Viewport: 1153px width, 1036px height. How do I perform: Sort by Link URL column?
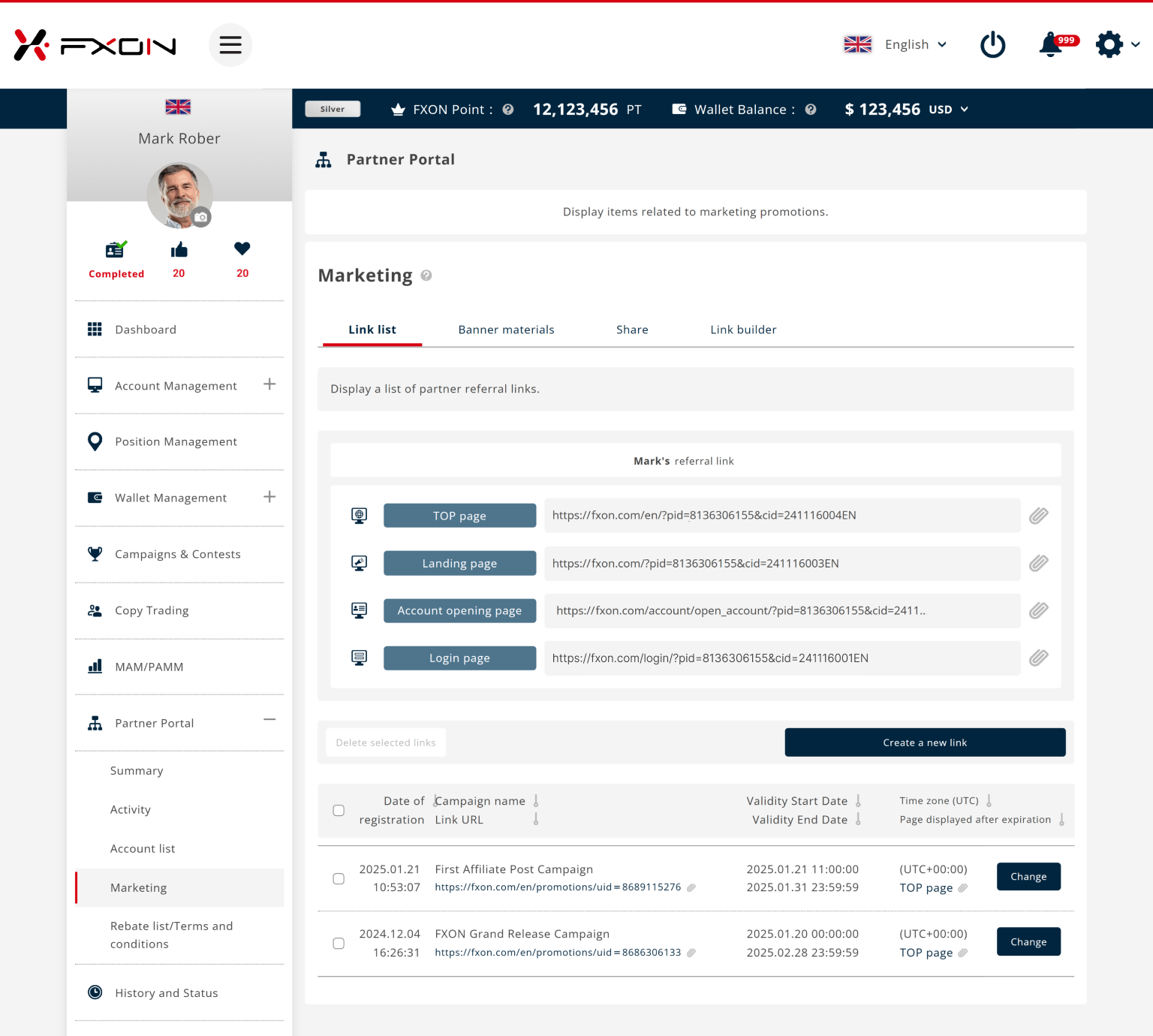coord(536,819)
